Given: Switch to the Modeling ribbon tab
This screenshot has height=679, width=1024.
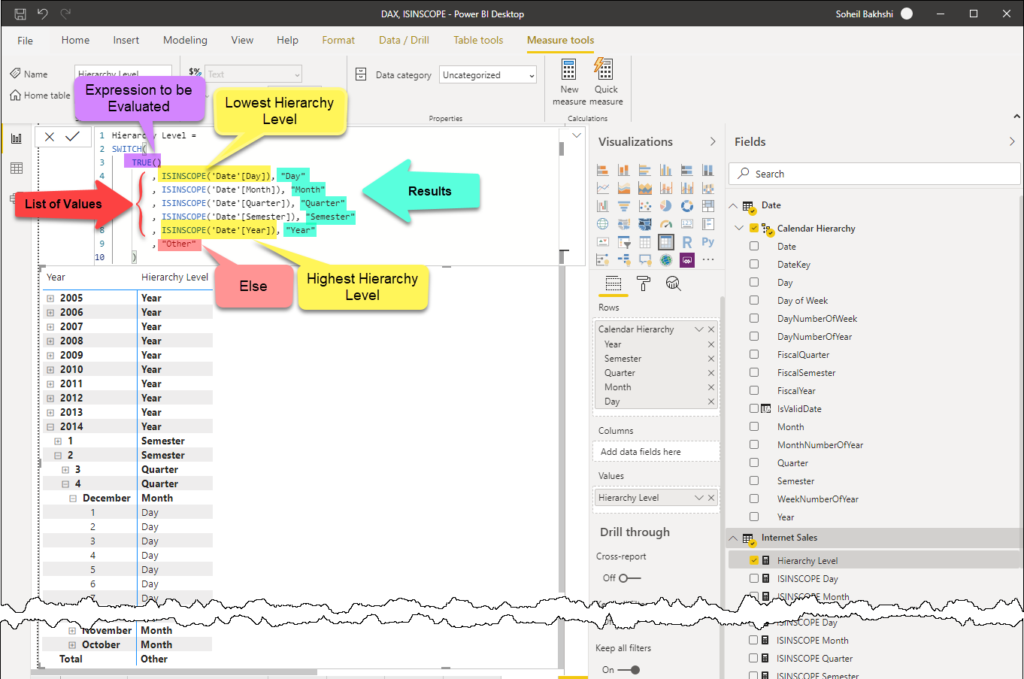Looking at the screenshot, I should click(185, 40).
